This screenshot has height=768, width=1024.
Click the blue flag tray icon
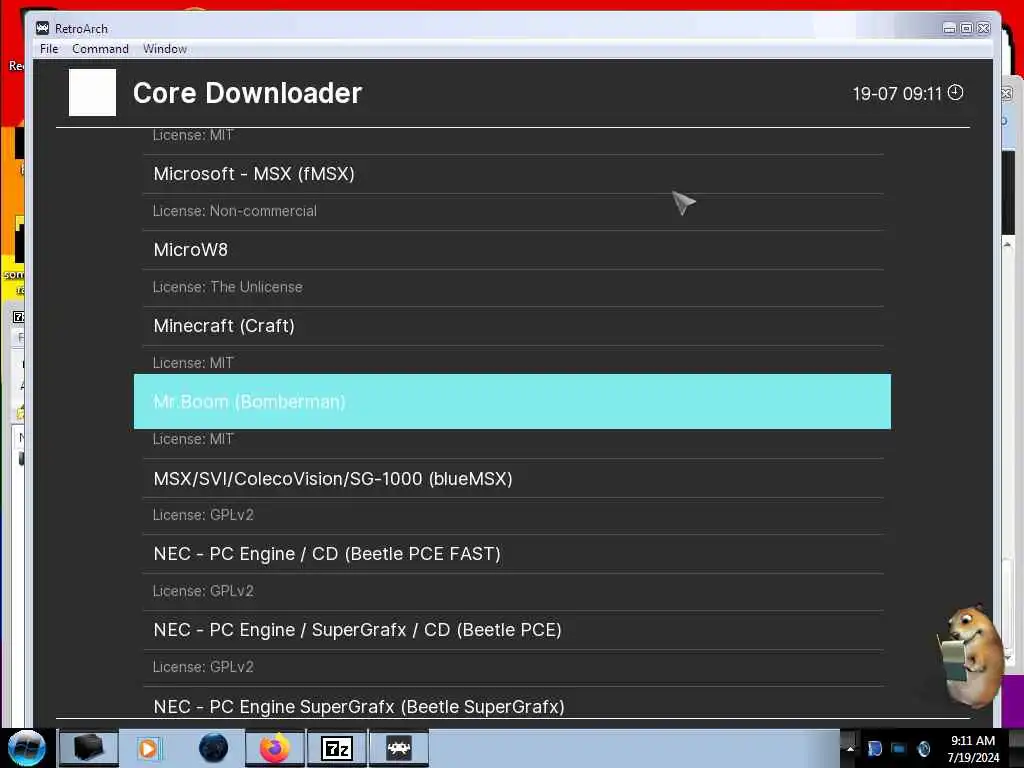[x=875, y=748]
